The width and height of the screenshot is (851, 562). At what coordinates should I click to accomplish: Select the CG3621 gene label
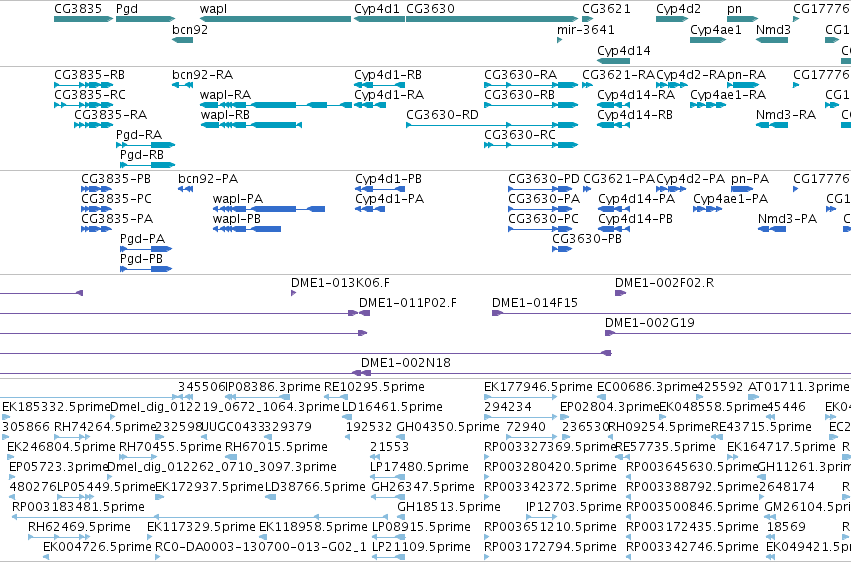606,9
